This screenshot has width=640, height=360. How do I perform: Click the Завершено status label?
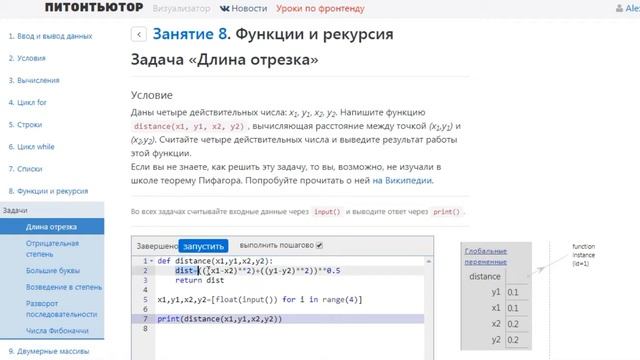pos(157,246)
